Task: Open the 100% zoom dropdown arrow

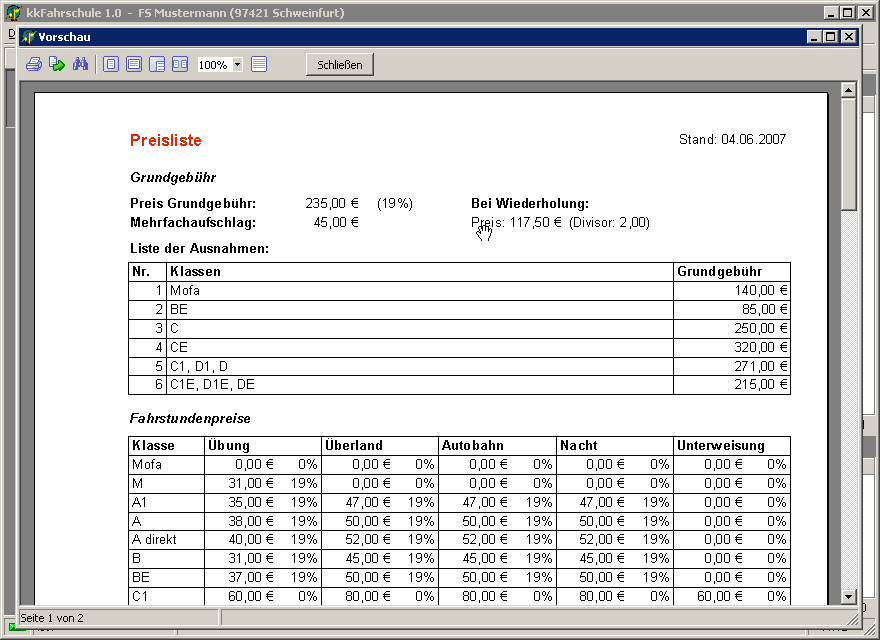Action: click(x=237, y=65)
